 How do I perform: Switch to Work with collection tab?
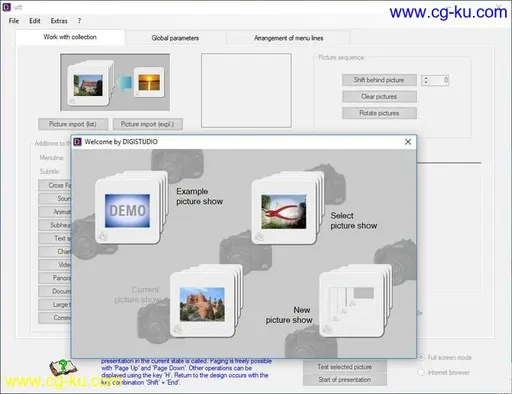coord(70,37)
